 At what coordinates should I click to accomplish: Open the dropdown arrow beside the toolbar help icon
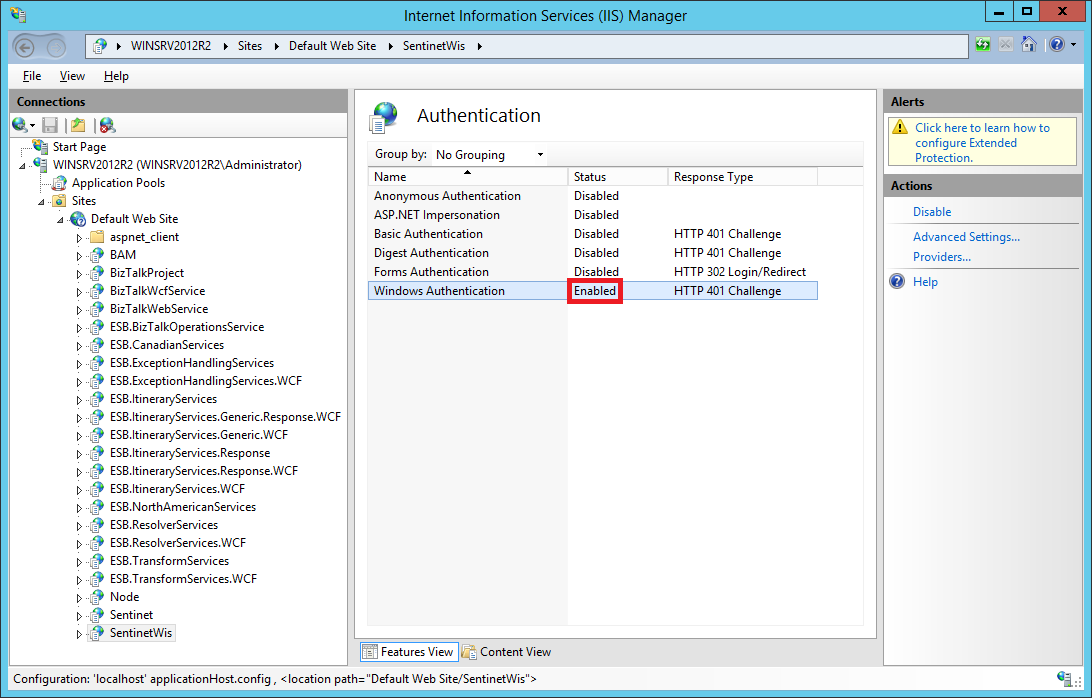pyautogui.click(x=1073, y=45)
